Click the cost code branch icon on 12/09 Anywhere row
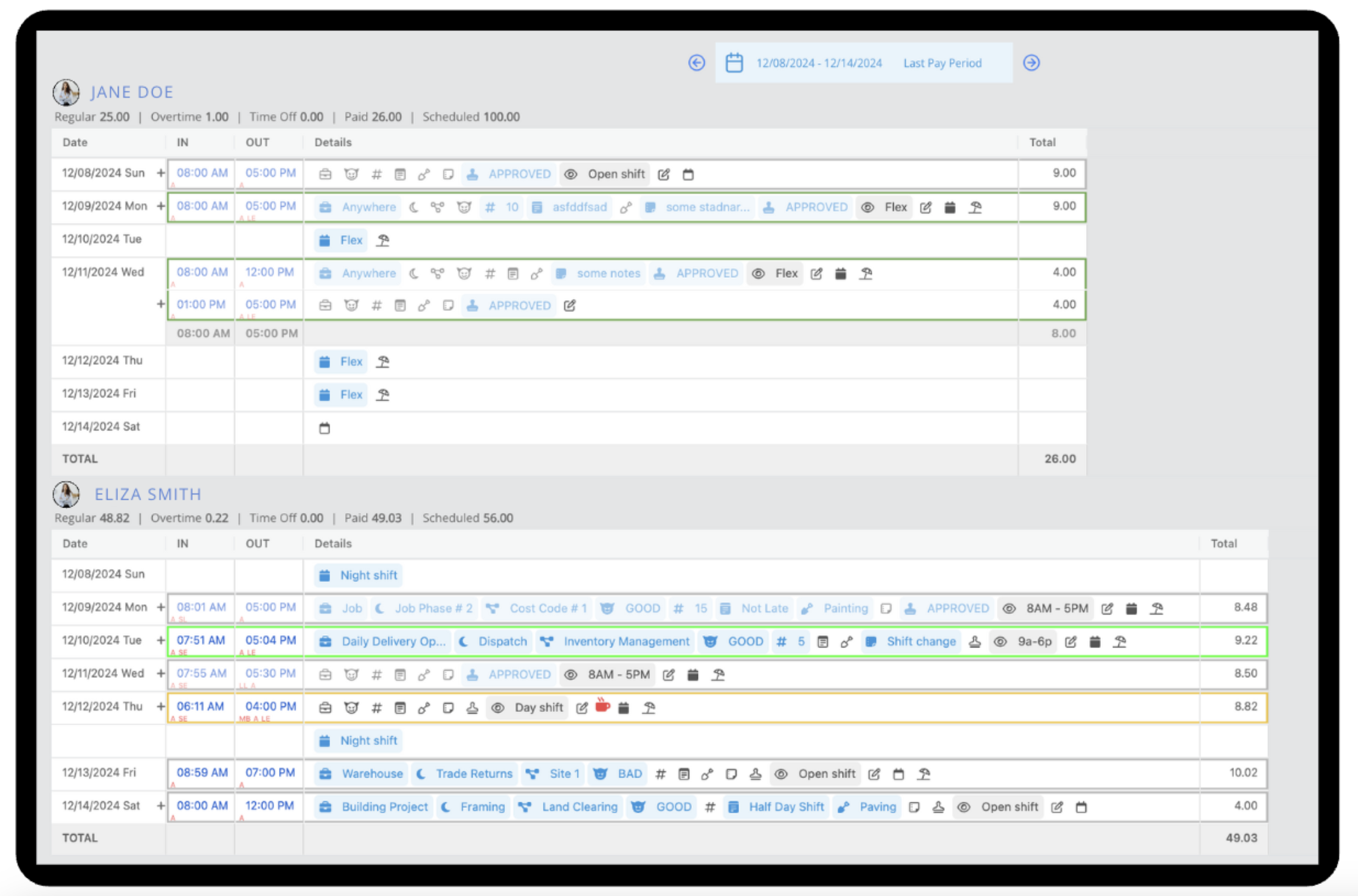Viewport: 1358px width, 896px height. pos(436,207)
